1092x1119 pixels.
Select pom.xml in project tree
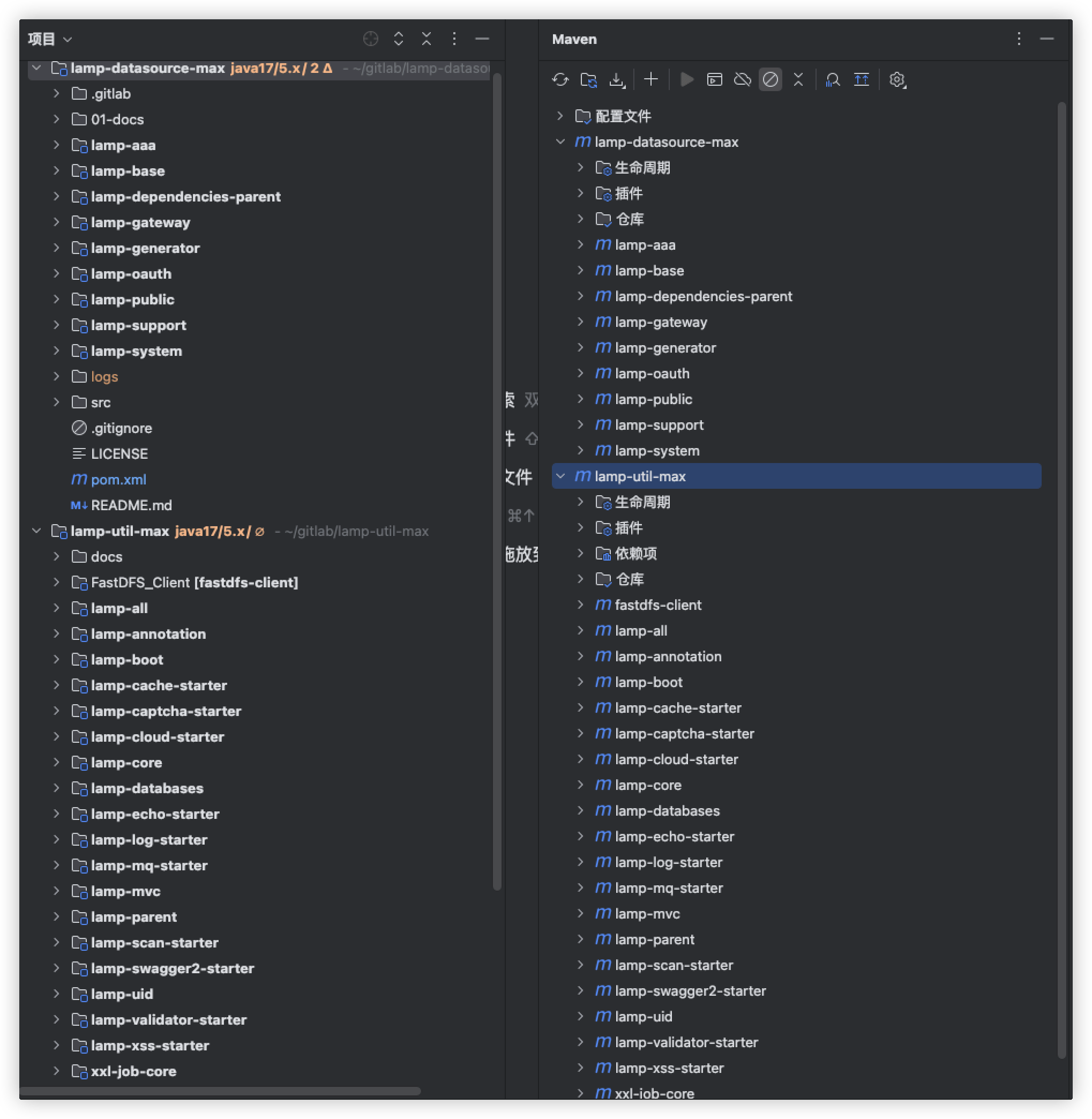(x=118, y=480)
